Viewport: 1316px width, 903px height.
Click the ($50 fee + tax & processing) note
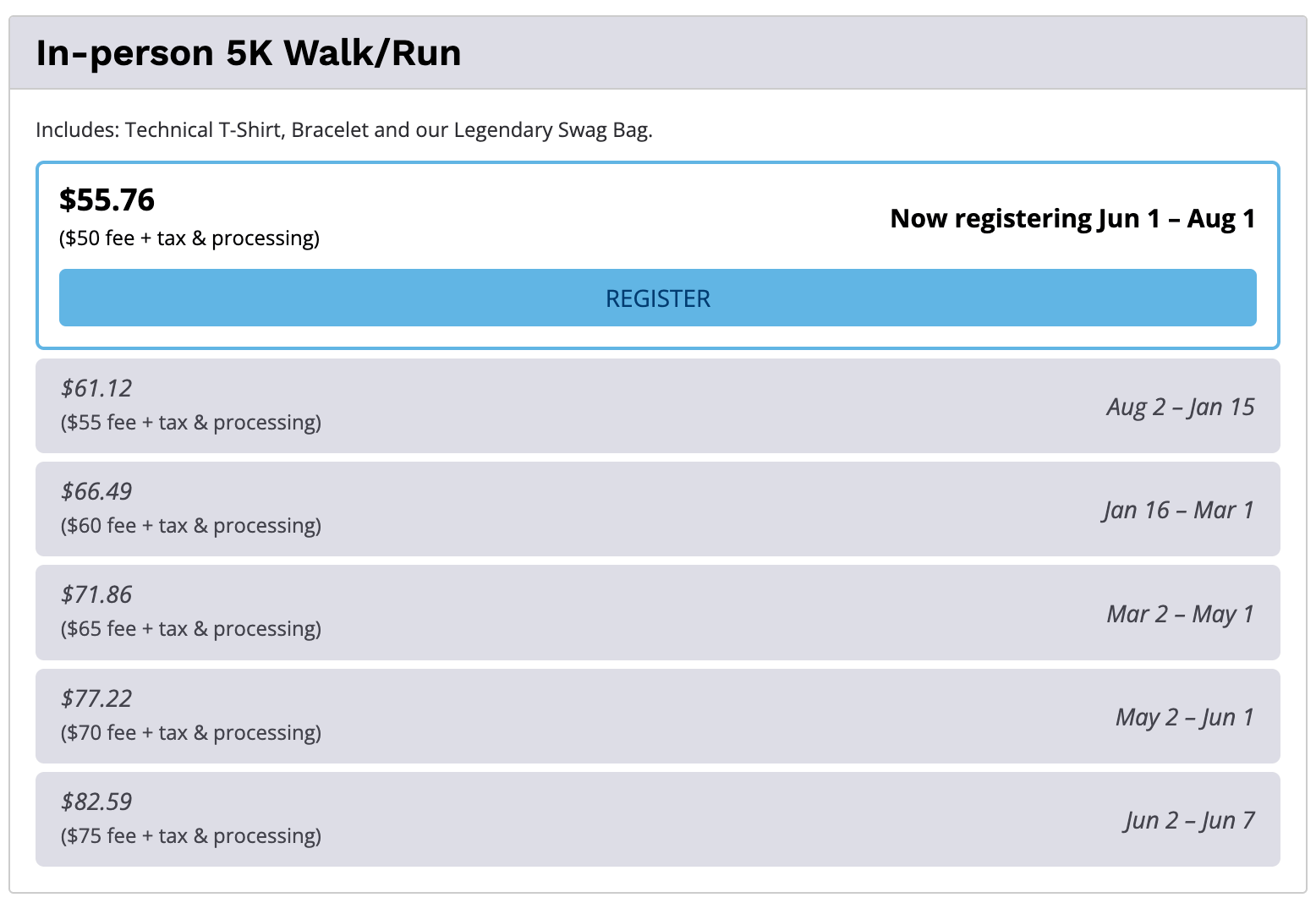click(x=189, y=238)
